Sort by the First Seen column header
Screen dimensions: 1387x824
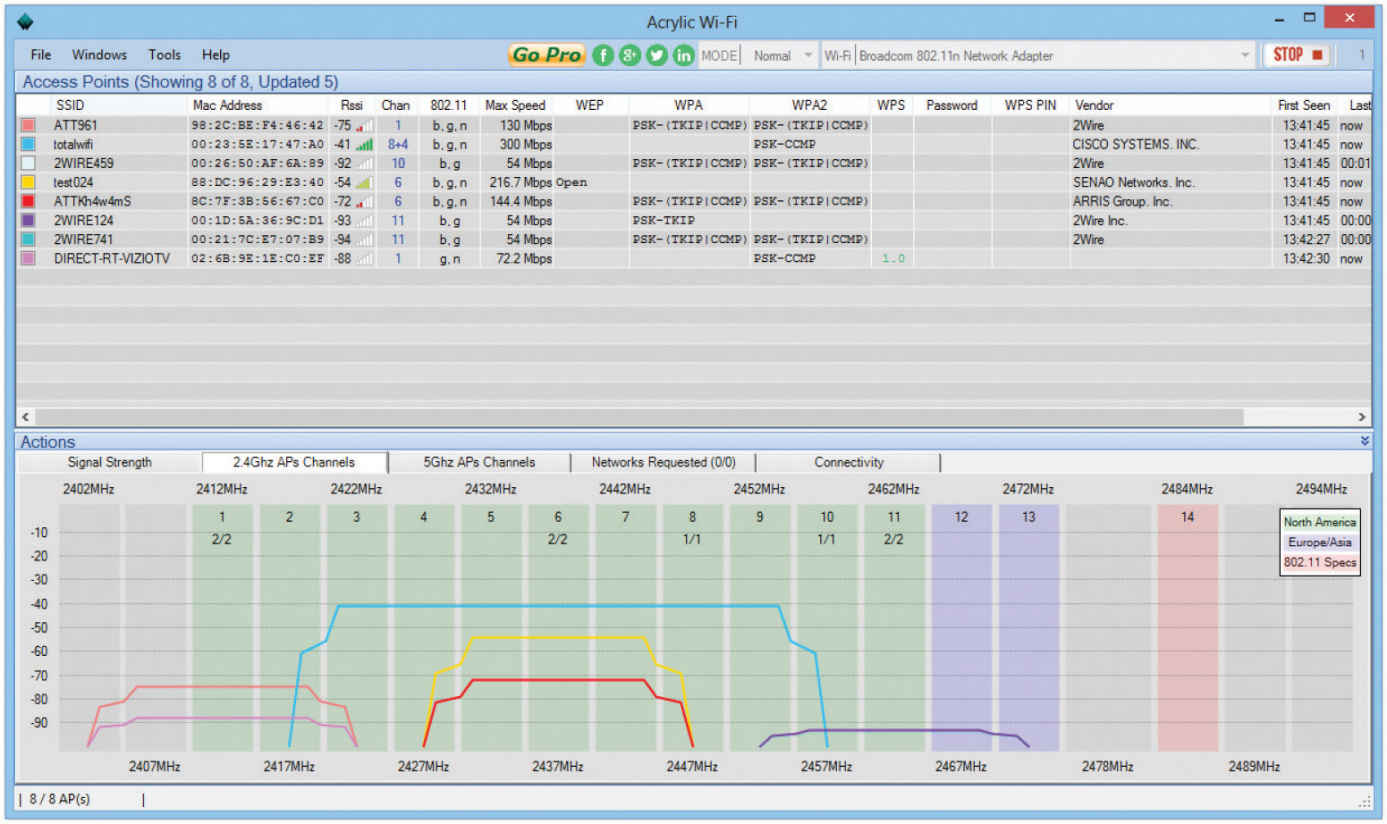pyautogui.click(x=1304, y=105)
